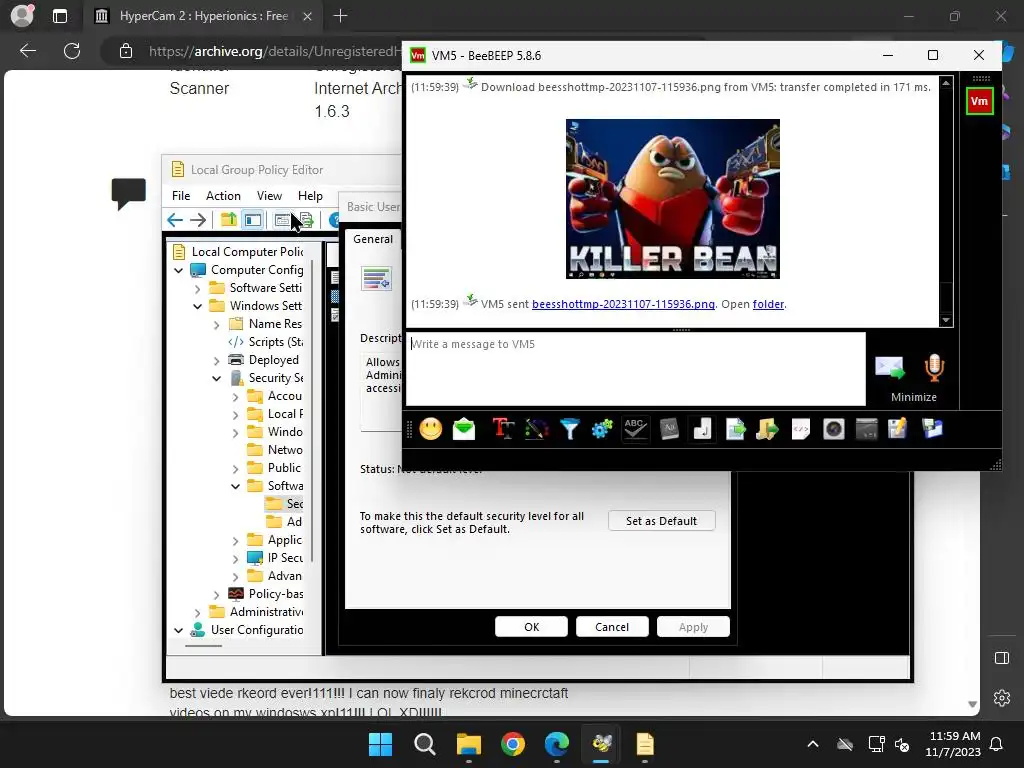Click the Export list icon in Group Policy toolbar
Screen dimensions: 1024x768
[x=306, y=220]
